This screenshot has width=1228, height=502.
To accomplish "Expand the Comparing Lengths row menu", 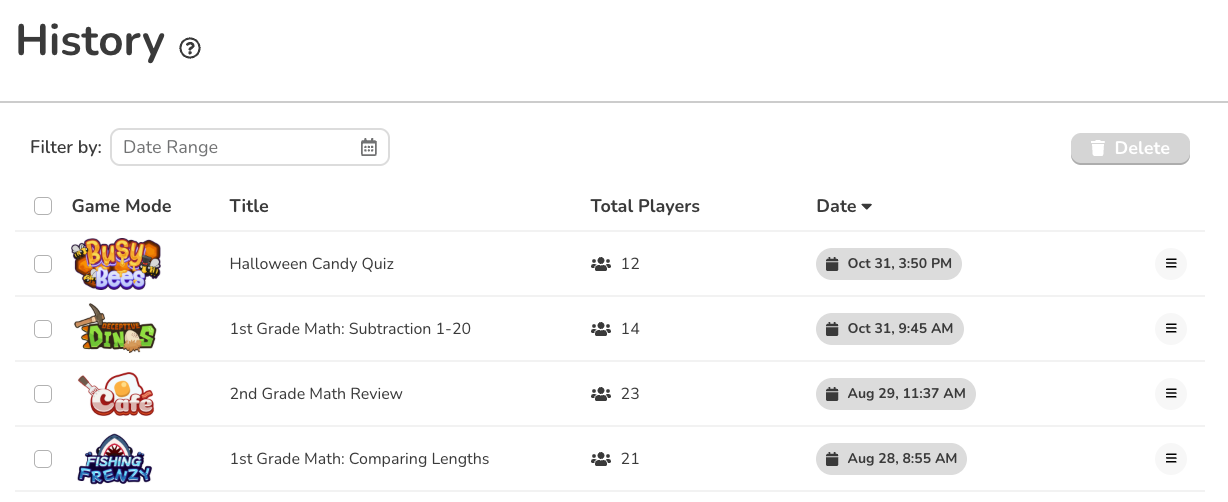I will coord(1171,459).
